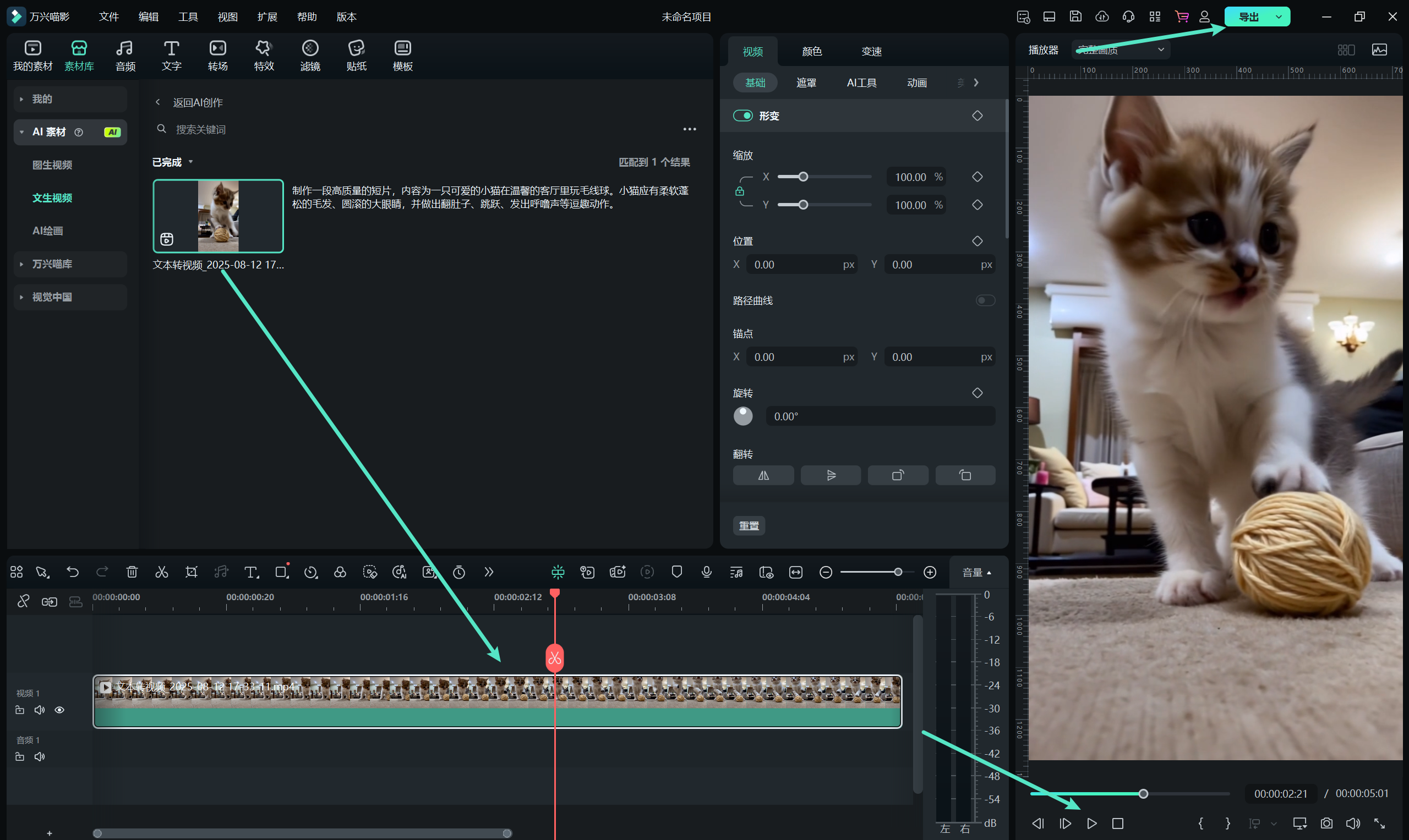
Task: Hide the 视频 1 track with eye icon
Action: click(59, 710)
